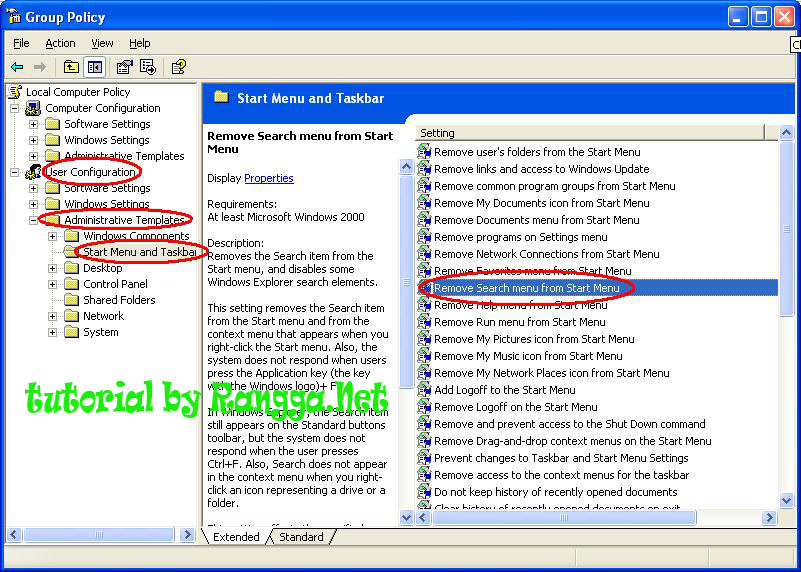Click the Export List toolbar icon
The width and height of the screenshot is (801, 572).
(x=148, y=67)
